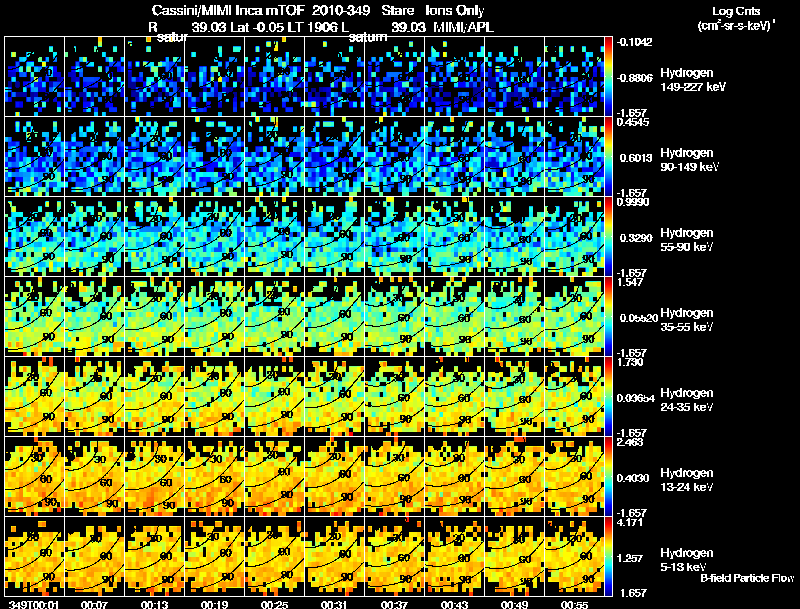The height and width of the screenshot is (609, 800).
Task: Click the color bar beside 149-227 keV row
Action: click(x=608, y=76)
